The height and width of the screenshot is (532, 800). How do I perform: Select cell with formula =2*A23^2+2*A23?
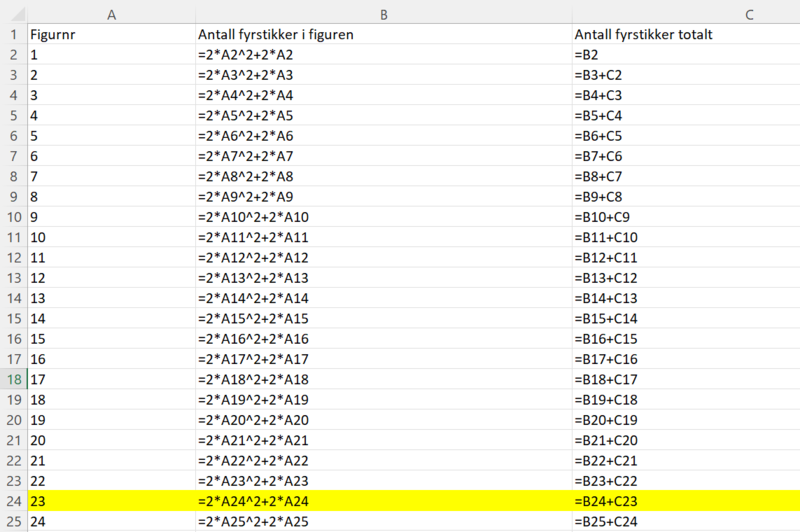[x=384, y=480]
